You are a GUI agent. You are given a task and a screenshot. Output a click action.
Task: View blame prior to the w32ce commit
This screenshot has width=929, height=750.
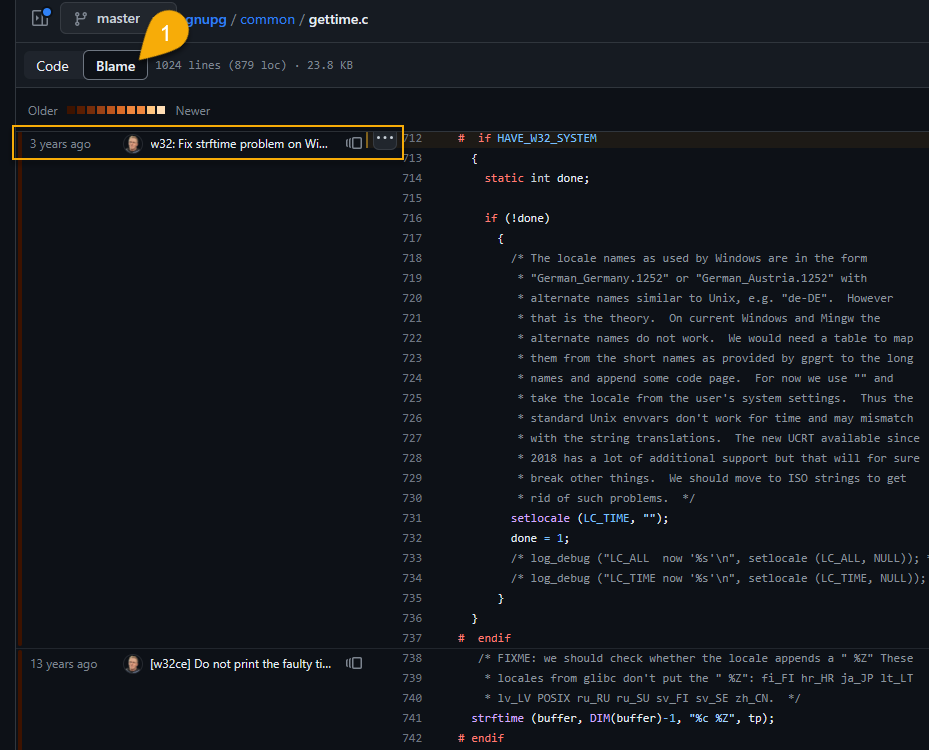click(x=354, y=664)
